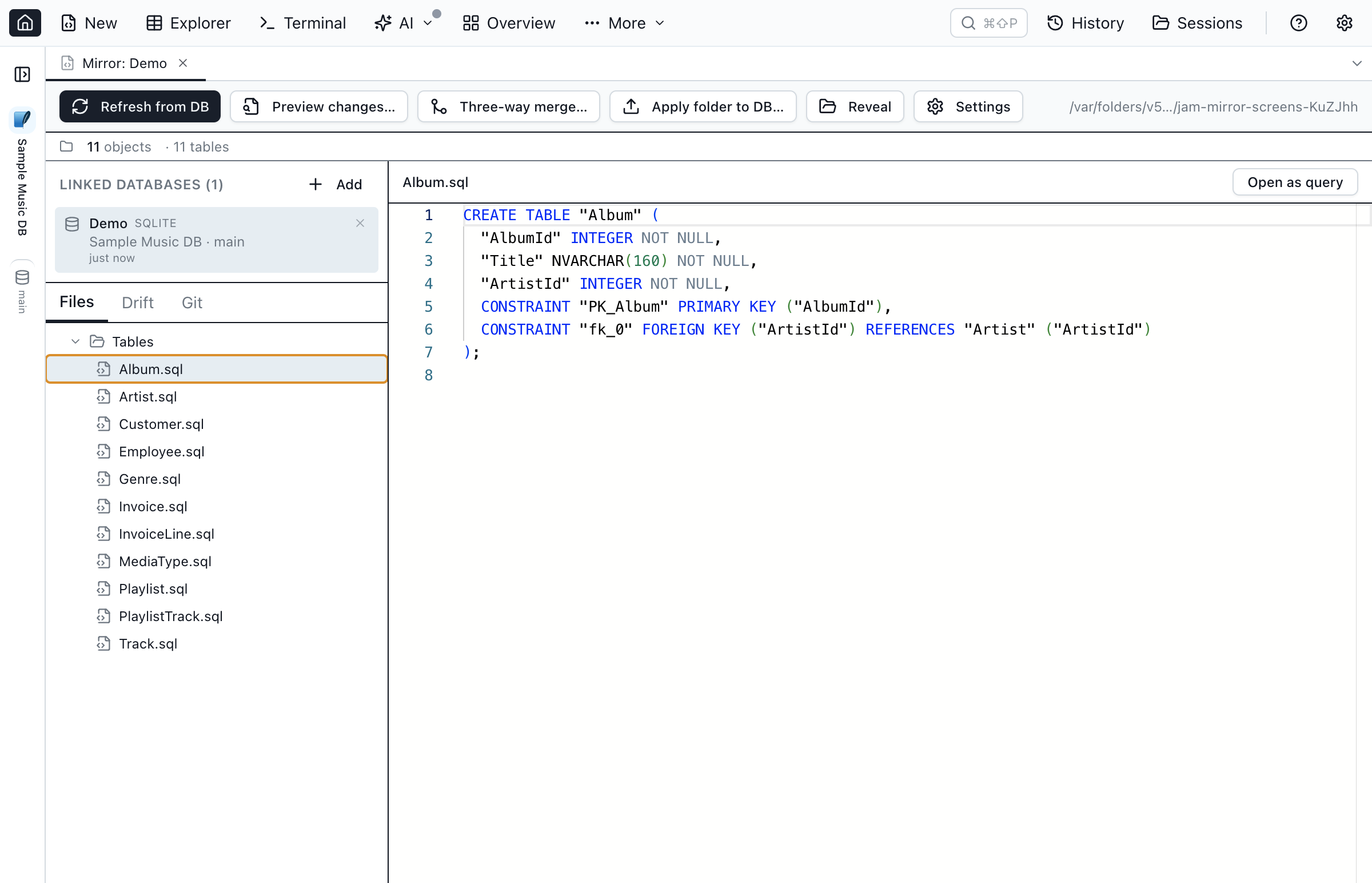Expand the More menu
Image resolution: width=1372 pixels, height=883 pixels.
(624, 23)
